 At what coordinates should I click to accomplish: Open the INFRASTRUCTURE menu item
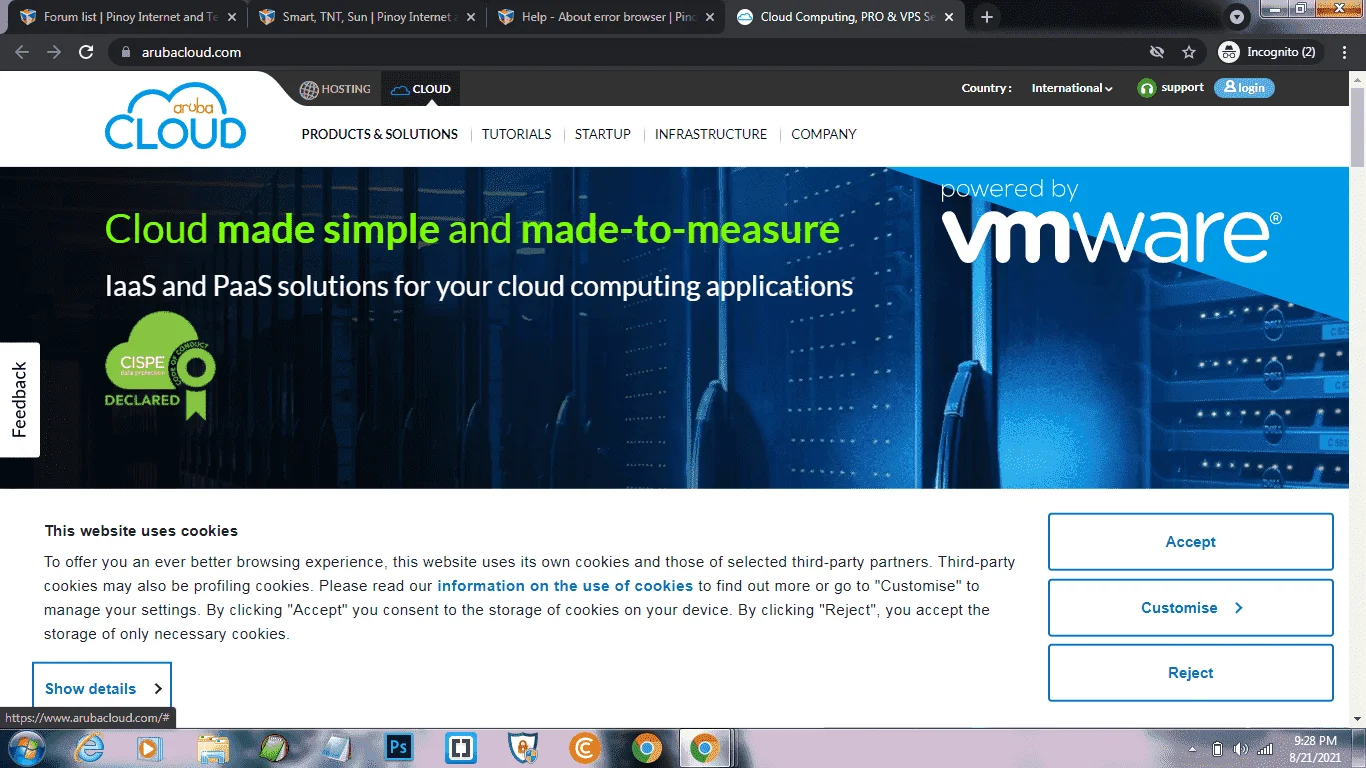tap(711, 134)
